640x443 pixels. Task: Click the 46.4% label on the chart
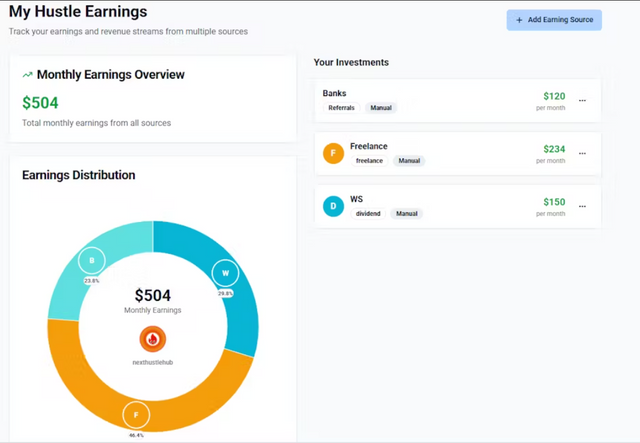[x=136, y=435]
